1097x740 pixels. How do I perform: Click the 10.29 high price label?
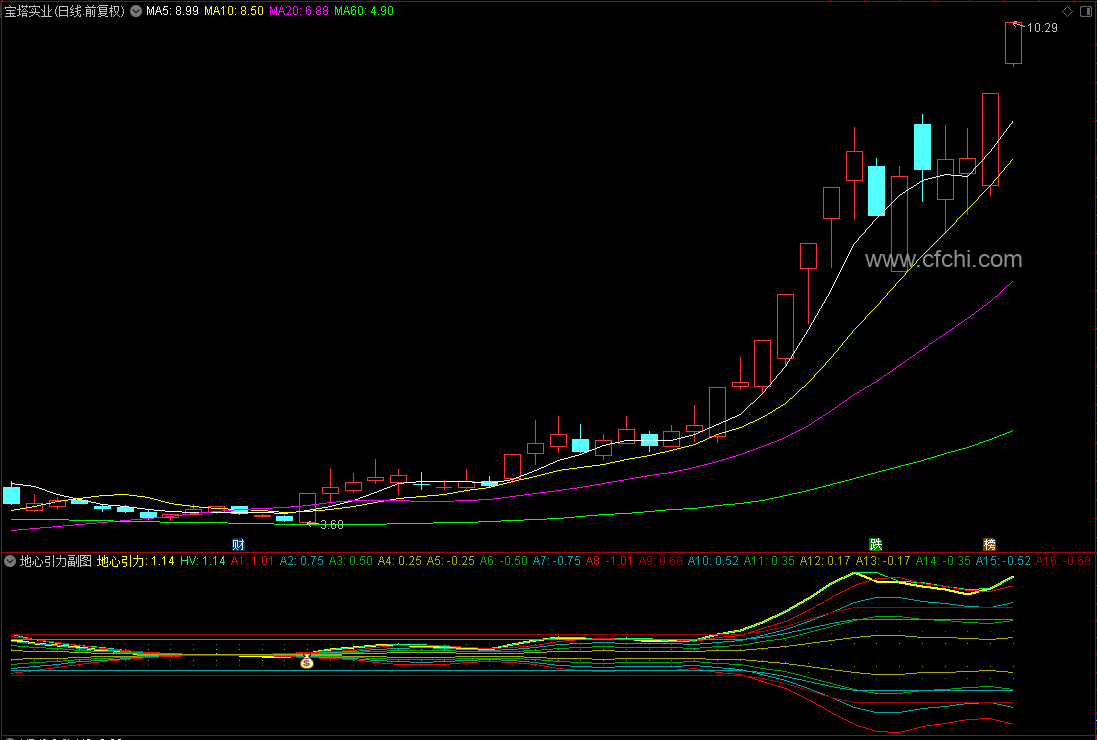1042,28
